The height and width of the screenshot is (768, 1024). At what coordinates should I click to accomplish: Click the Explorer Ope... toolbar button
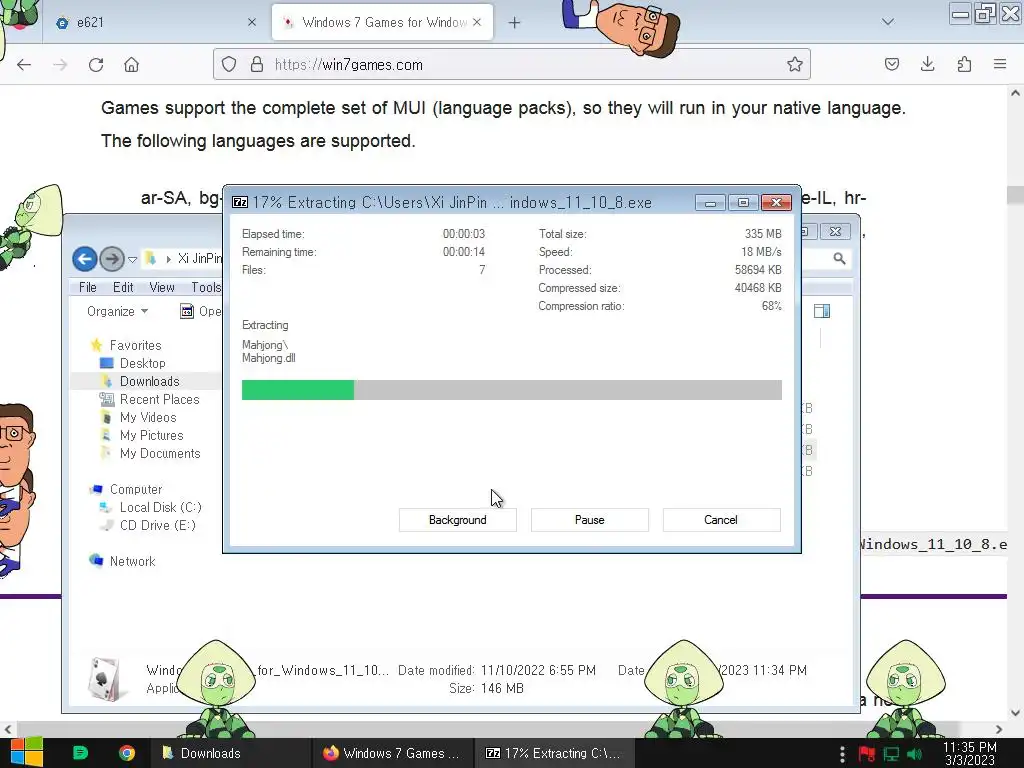point(200,312)
